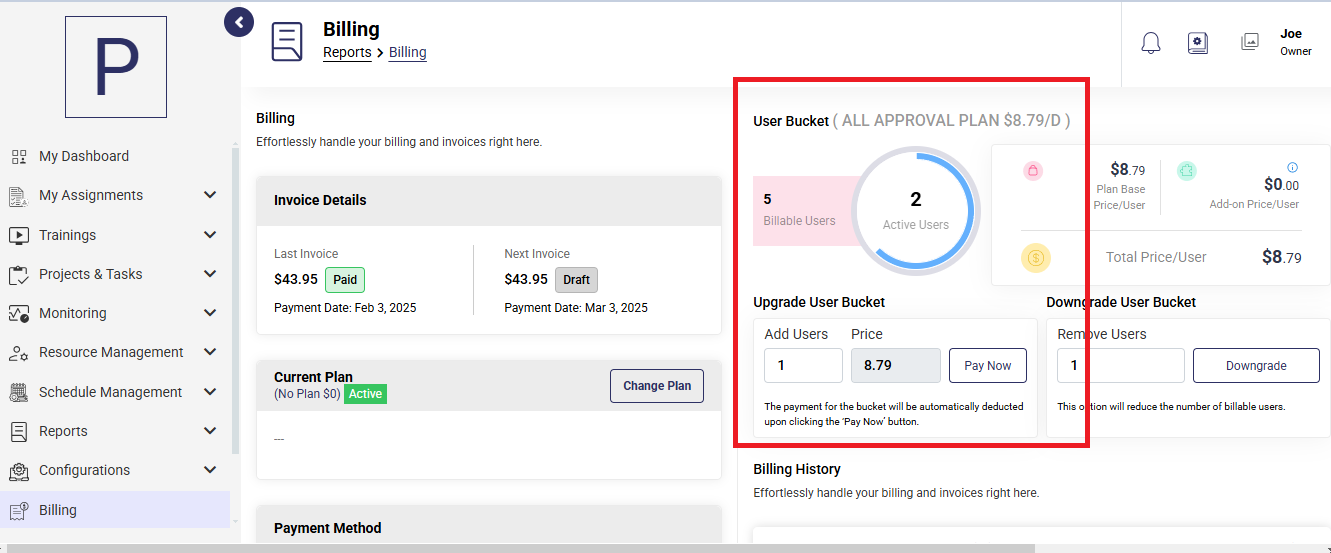The image size is (1331, 553).
Task: Click the Add Users input field
Action: tap(804, 365)
